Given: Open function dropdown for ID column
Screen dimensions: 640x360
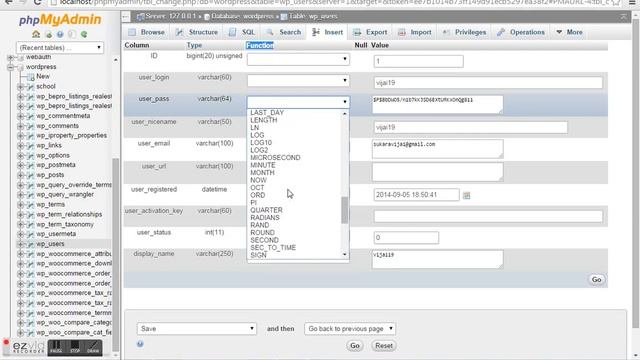Looking at the screenshot, I should point(298,59).
